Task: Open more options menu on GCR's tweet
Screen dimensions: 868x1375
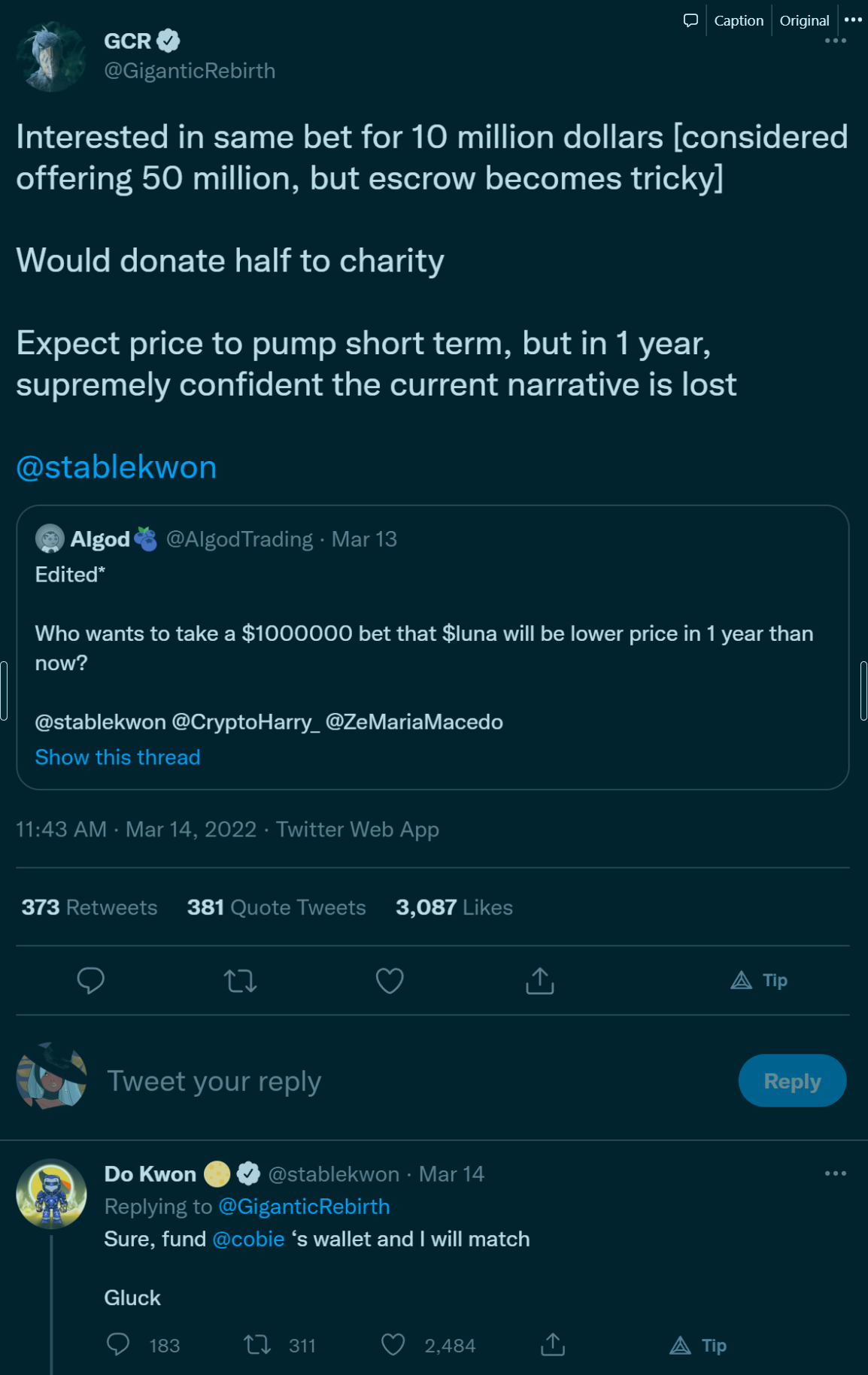Action: tap(835, 41)
